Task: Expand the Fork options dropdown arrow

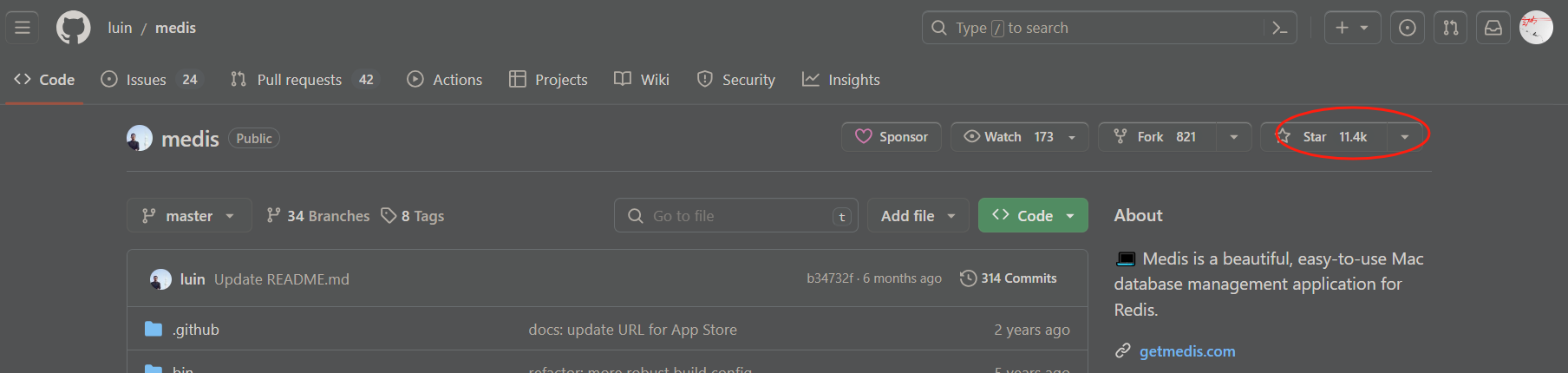Action: click(1233, 137)
